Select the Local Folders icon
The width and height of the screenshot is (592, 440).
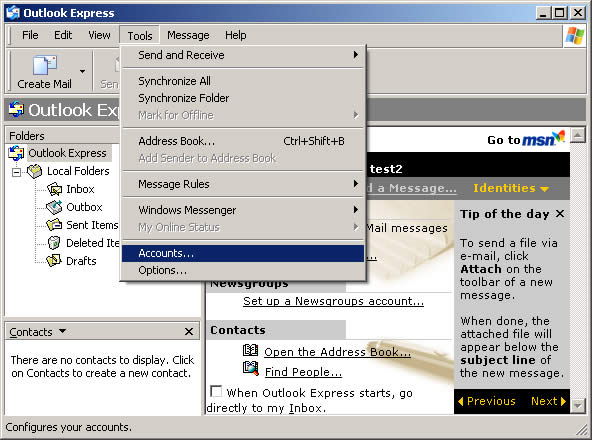coord(34,171)
